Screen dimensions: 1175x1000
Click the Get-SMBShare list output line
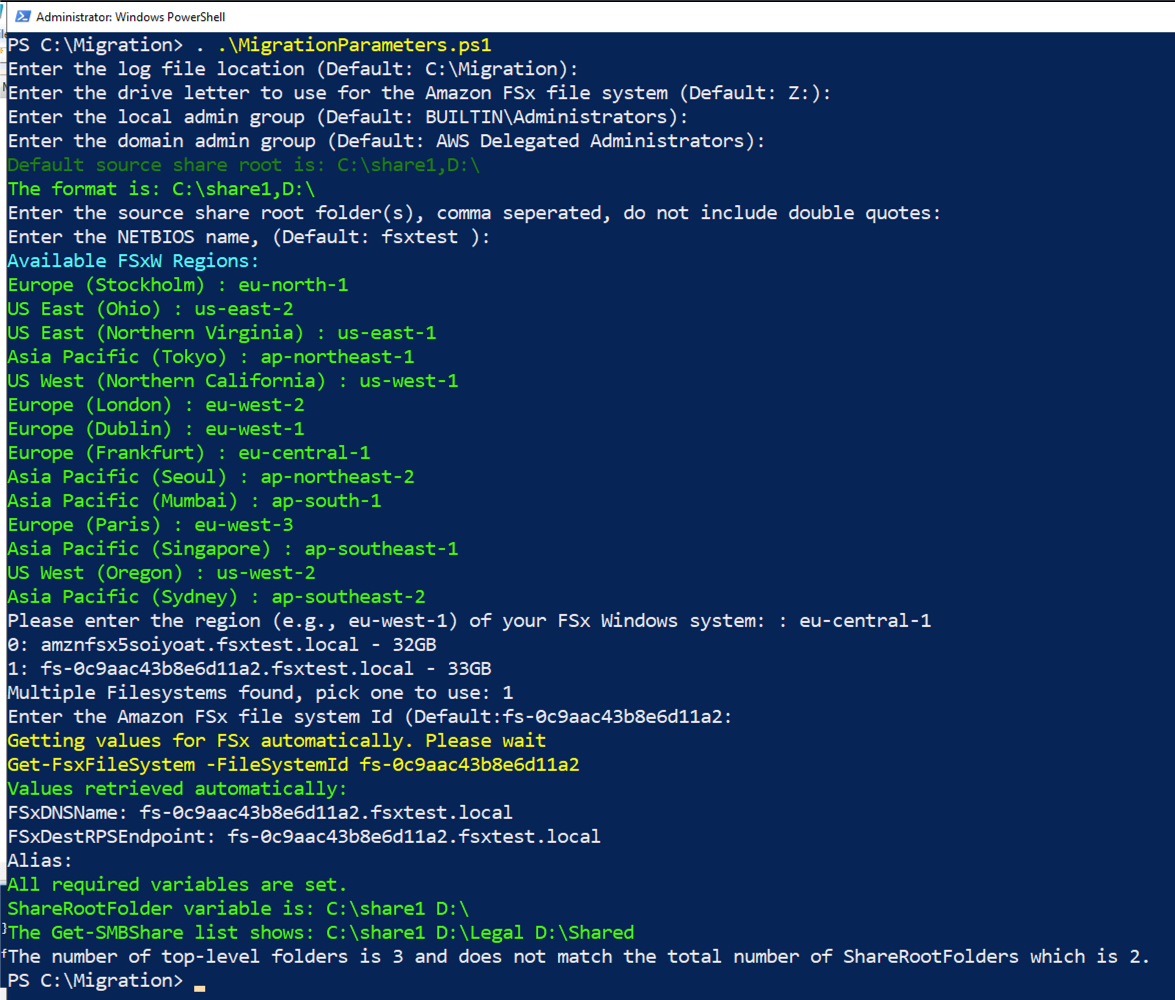point(321,933)
